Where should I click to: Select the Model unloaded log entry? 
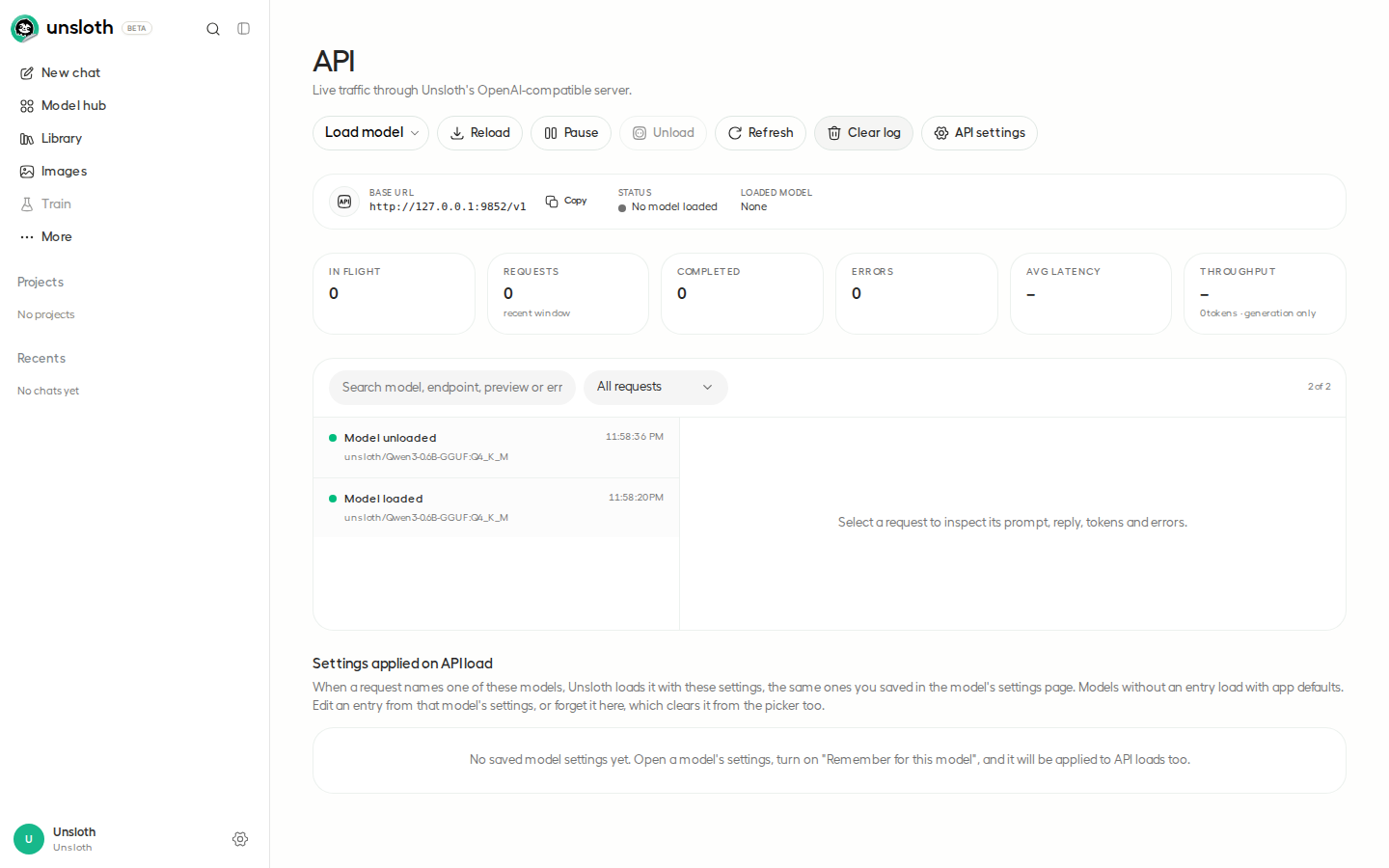tap(496, 448)
